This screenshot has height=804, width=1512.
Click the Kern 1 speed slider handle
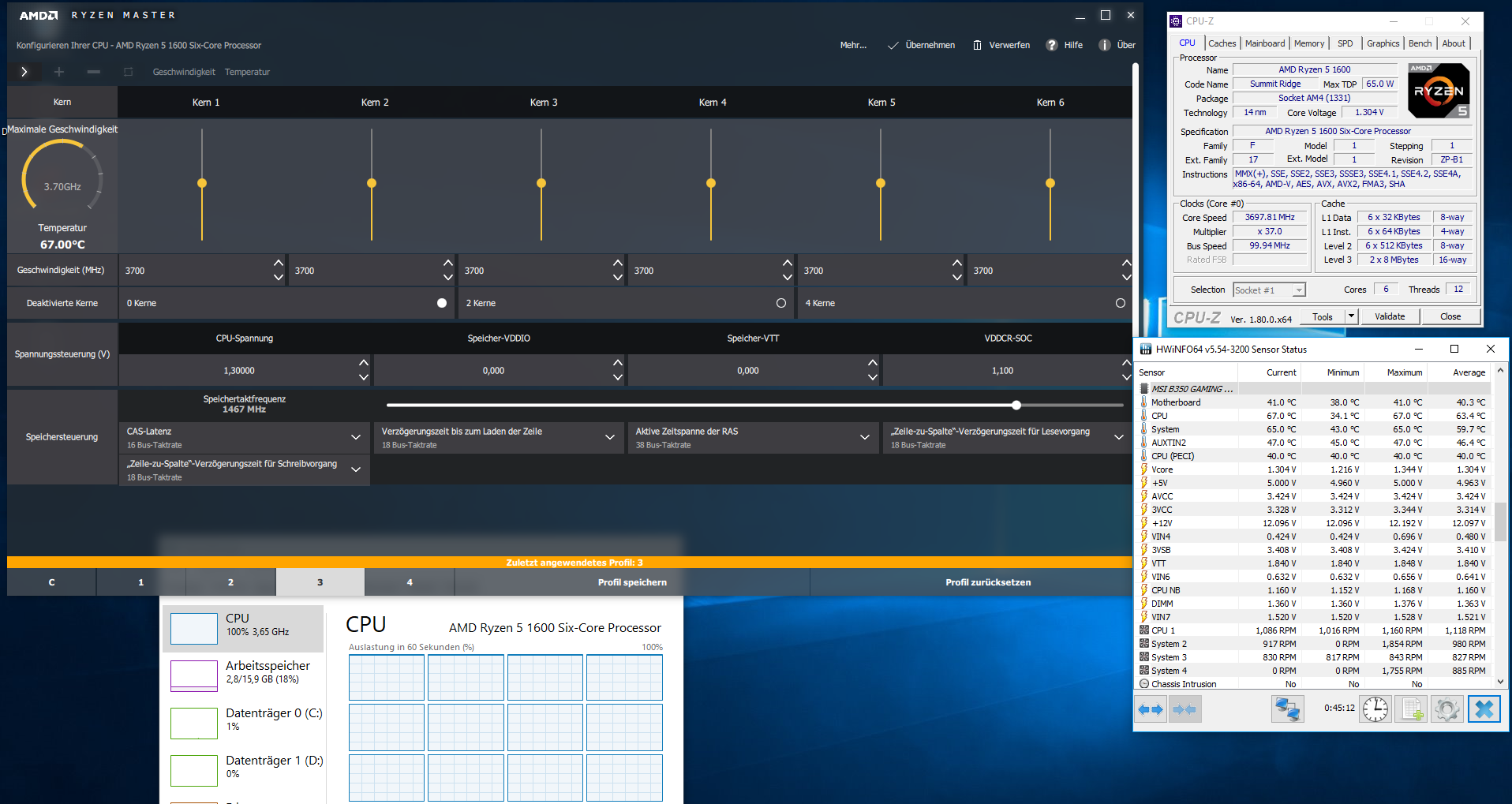202,183
